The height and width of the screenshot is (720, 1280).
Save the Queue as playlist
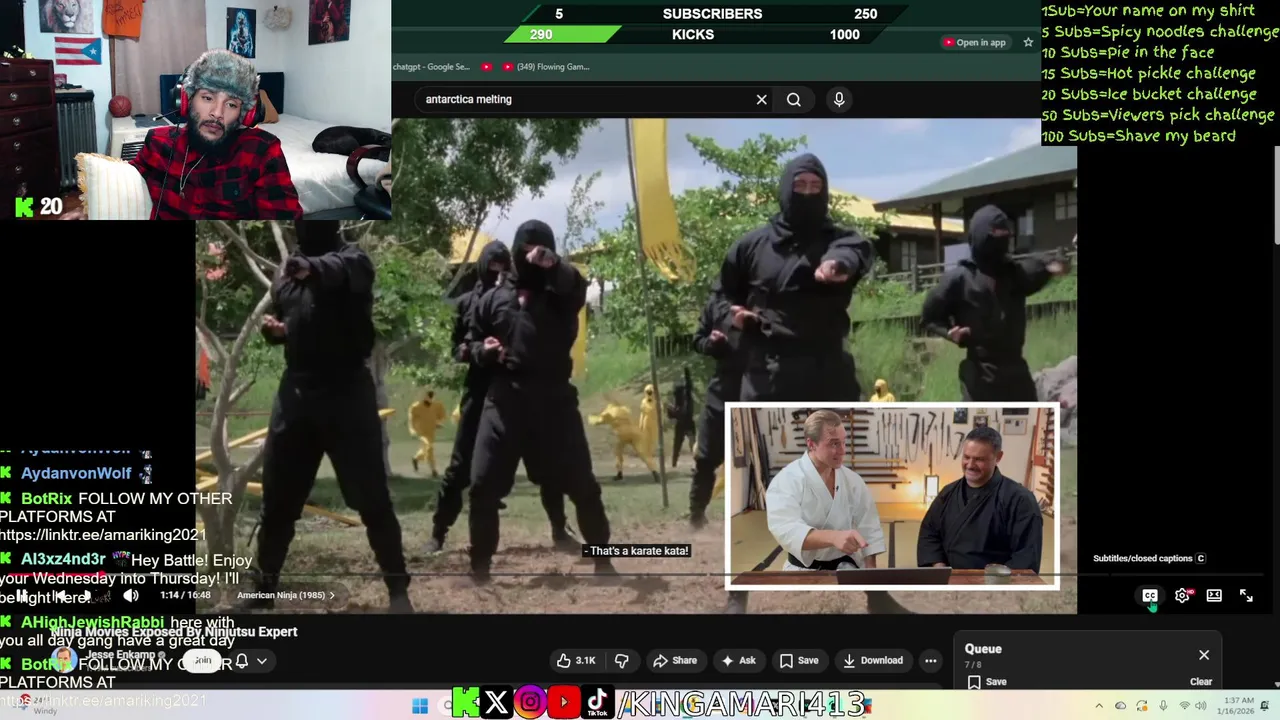click(987, 682)
